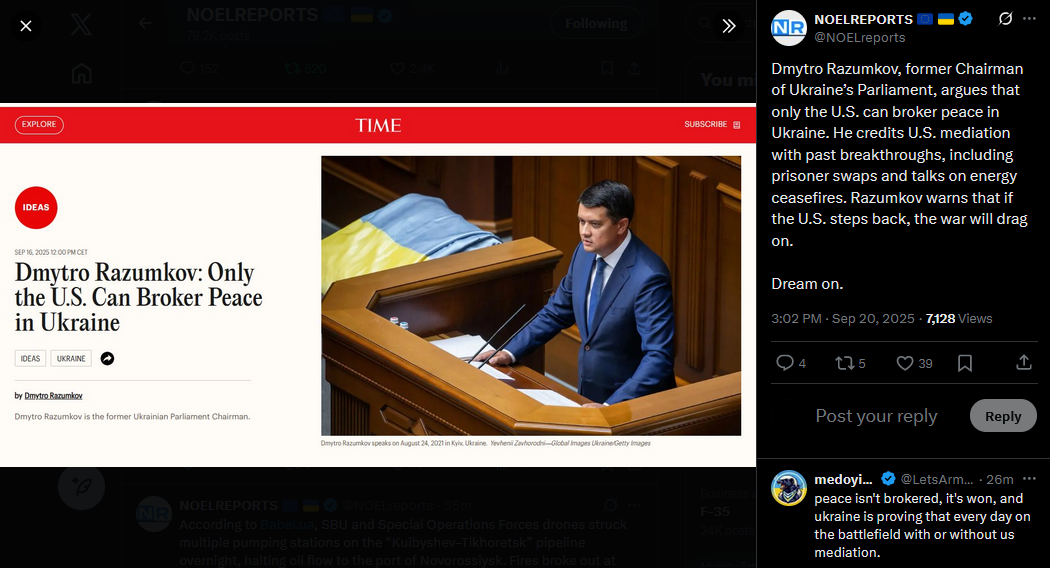Click the grey Reply button
The image size is (1050, 568).
point(1002,416)
